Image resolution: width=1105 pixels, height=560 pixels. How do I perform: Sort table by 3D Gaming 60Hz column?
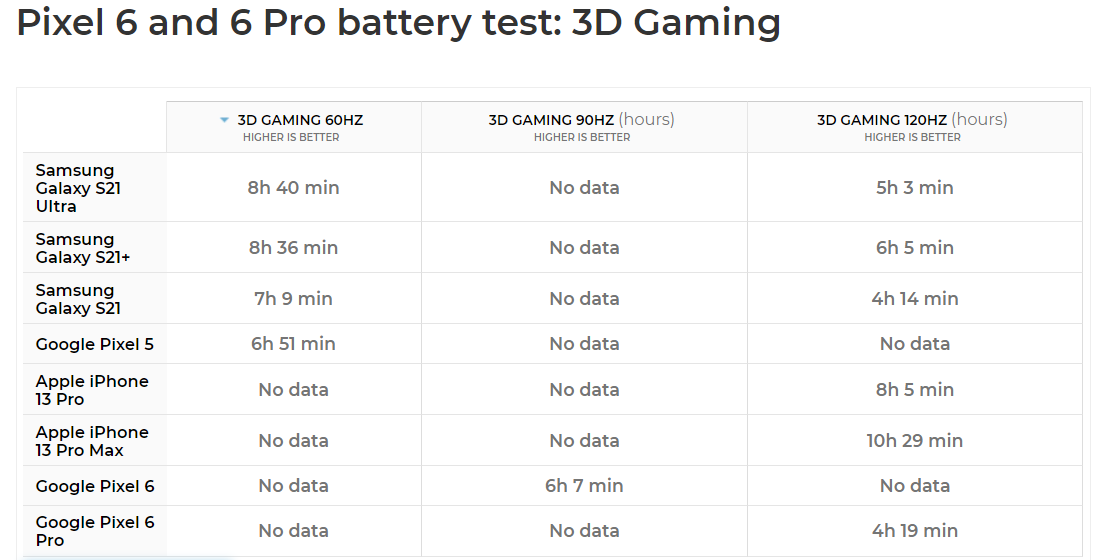[300, 120]
